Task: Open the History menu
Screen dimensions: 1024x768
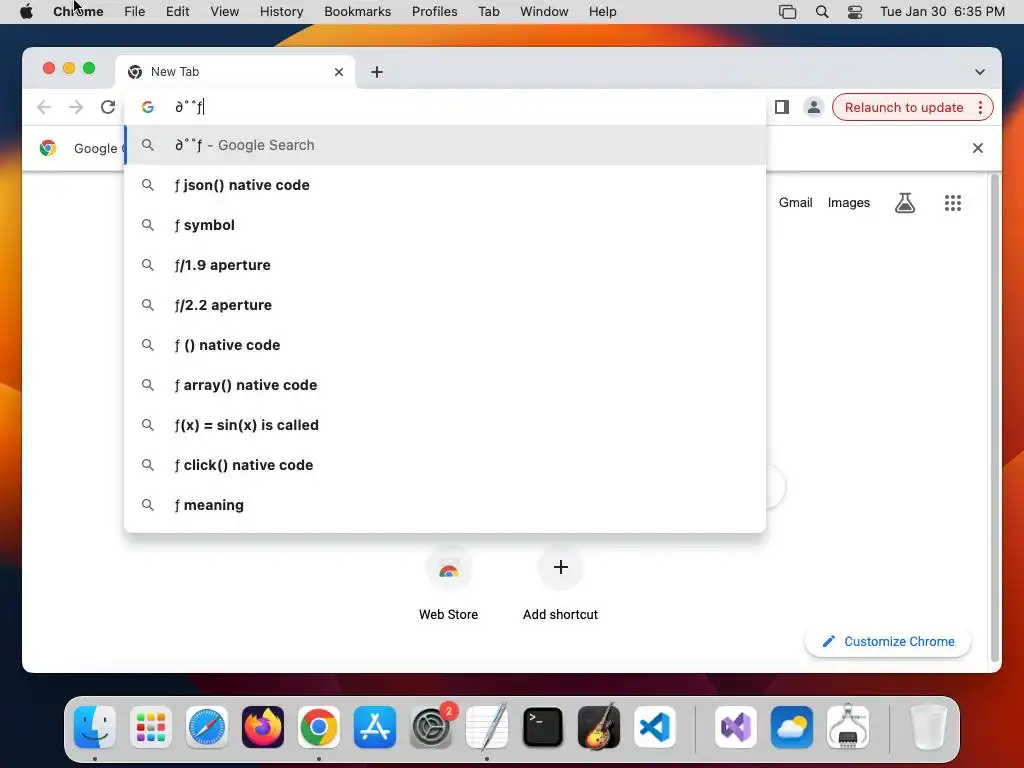Action: tap(281, 12)
